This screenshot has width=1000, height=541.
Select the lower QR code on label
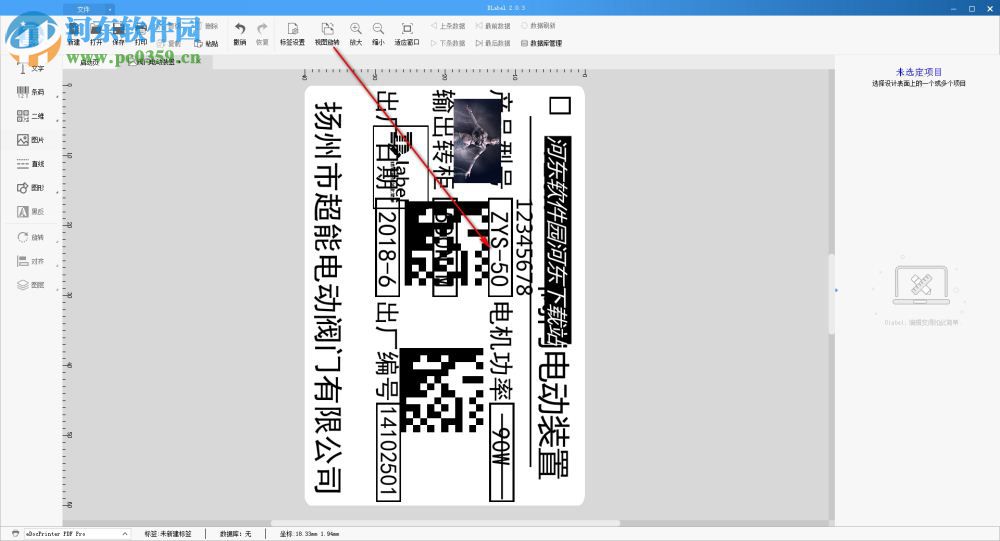point(442,390)
